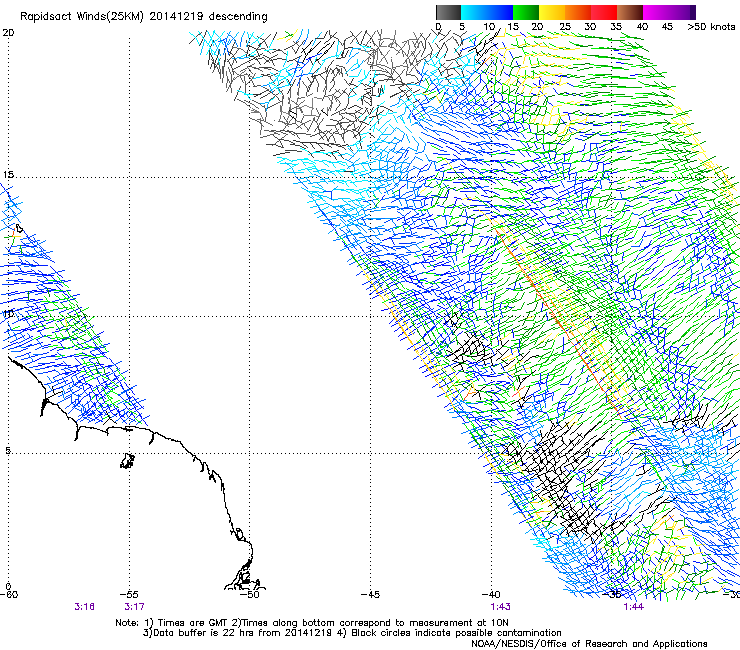Click the purple time label '3:17'
740x650 pixels.
(135, 607)
